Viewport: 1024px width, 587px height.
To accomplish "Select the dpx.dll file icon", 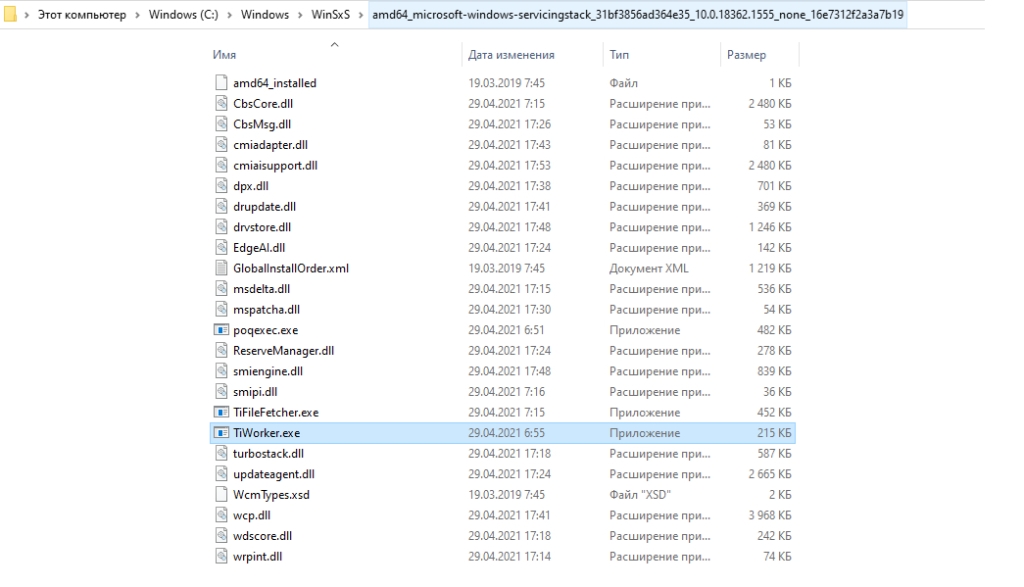I will point(222,185).
